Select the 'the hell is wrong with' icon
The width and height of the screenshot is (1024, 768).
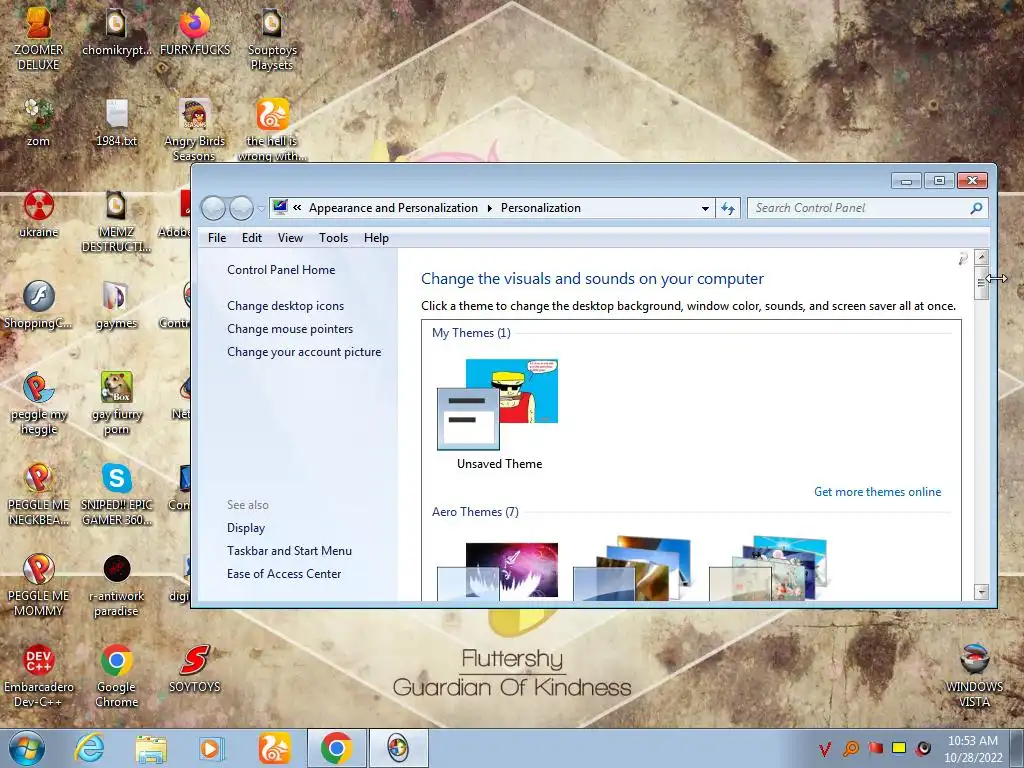272,129
